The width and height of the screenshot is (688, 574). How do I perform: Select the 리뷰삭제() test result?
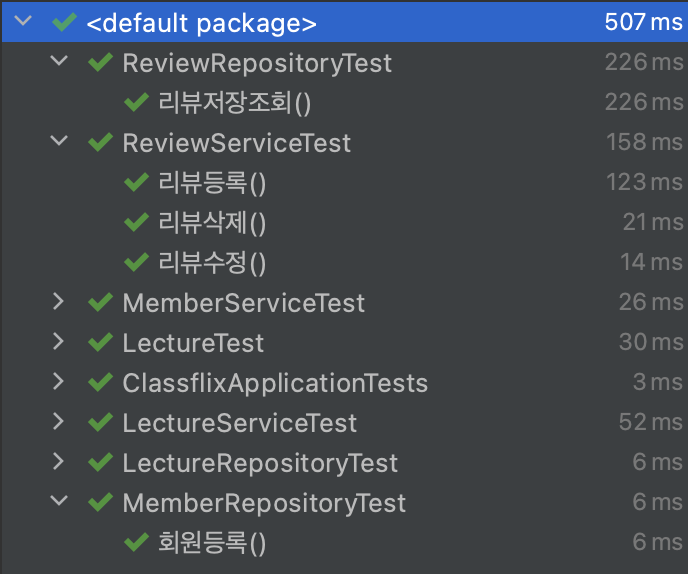pos(344,222)
